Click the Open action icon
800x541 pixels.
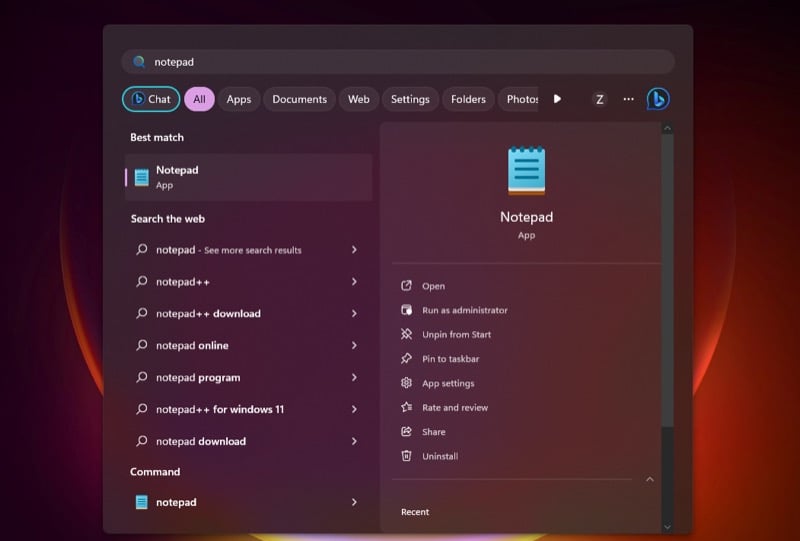click(x=406, y=286)
